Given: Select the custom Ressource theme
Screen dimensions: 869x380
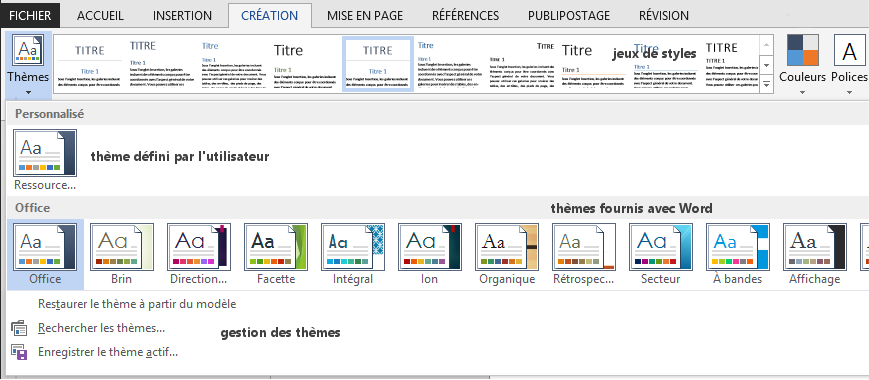Looking at the screenshot, I should 45,160.
